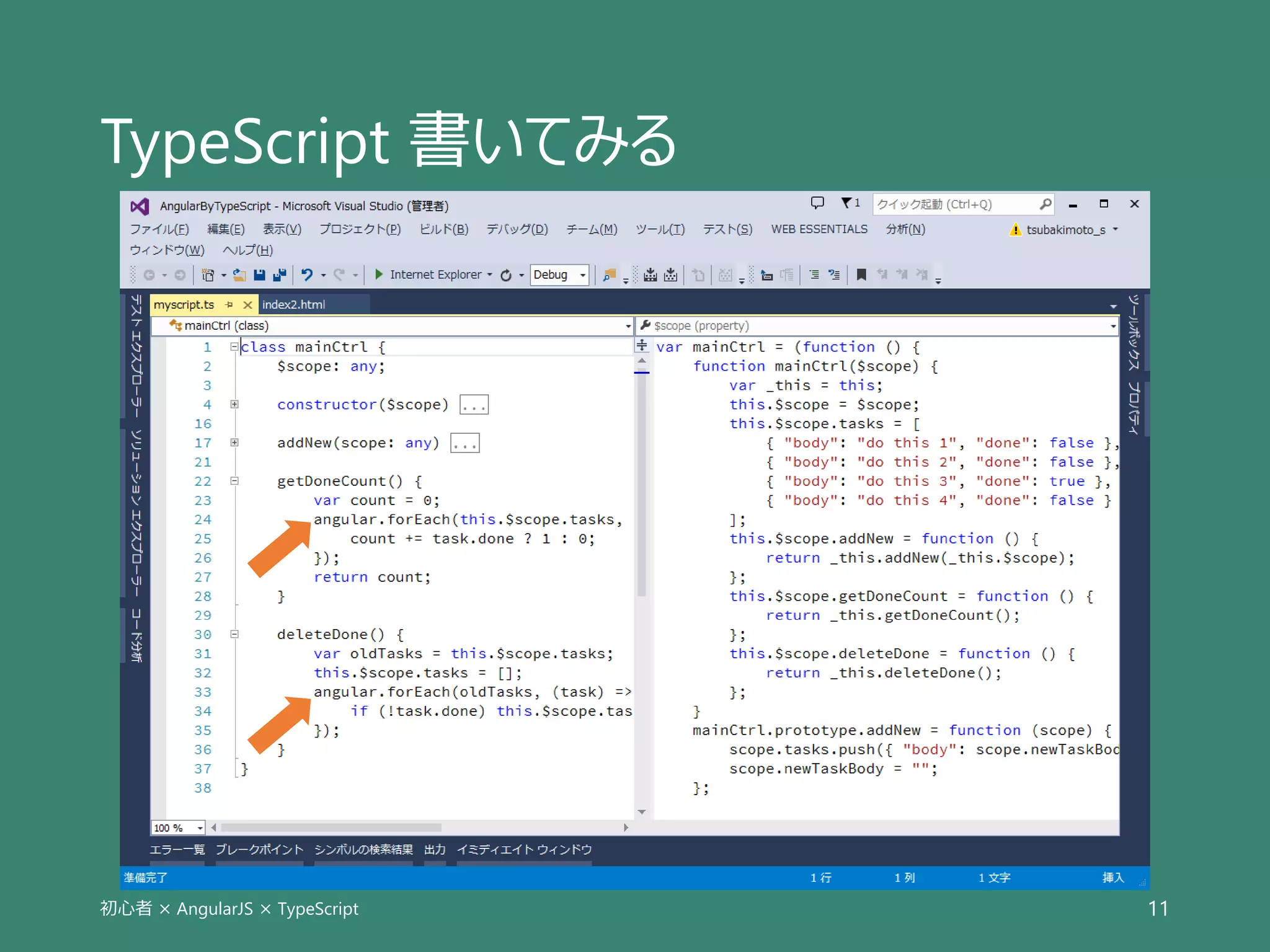Click the editor vertical scrollbar down arrow
Screen dimensions: 1270x952
click(642, 812)
